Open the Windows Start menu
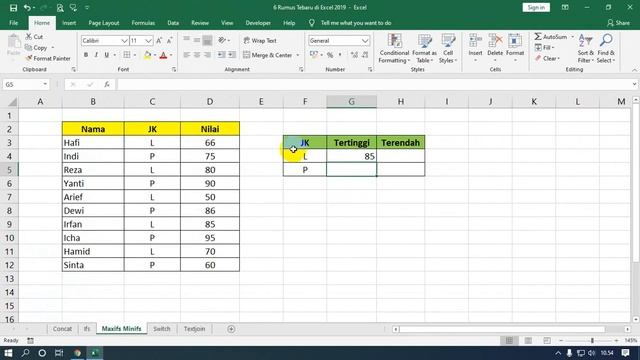640x360 pixels. pos(8,353)
